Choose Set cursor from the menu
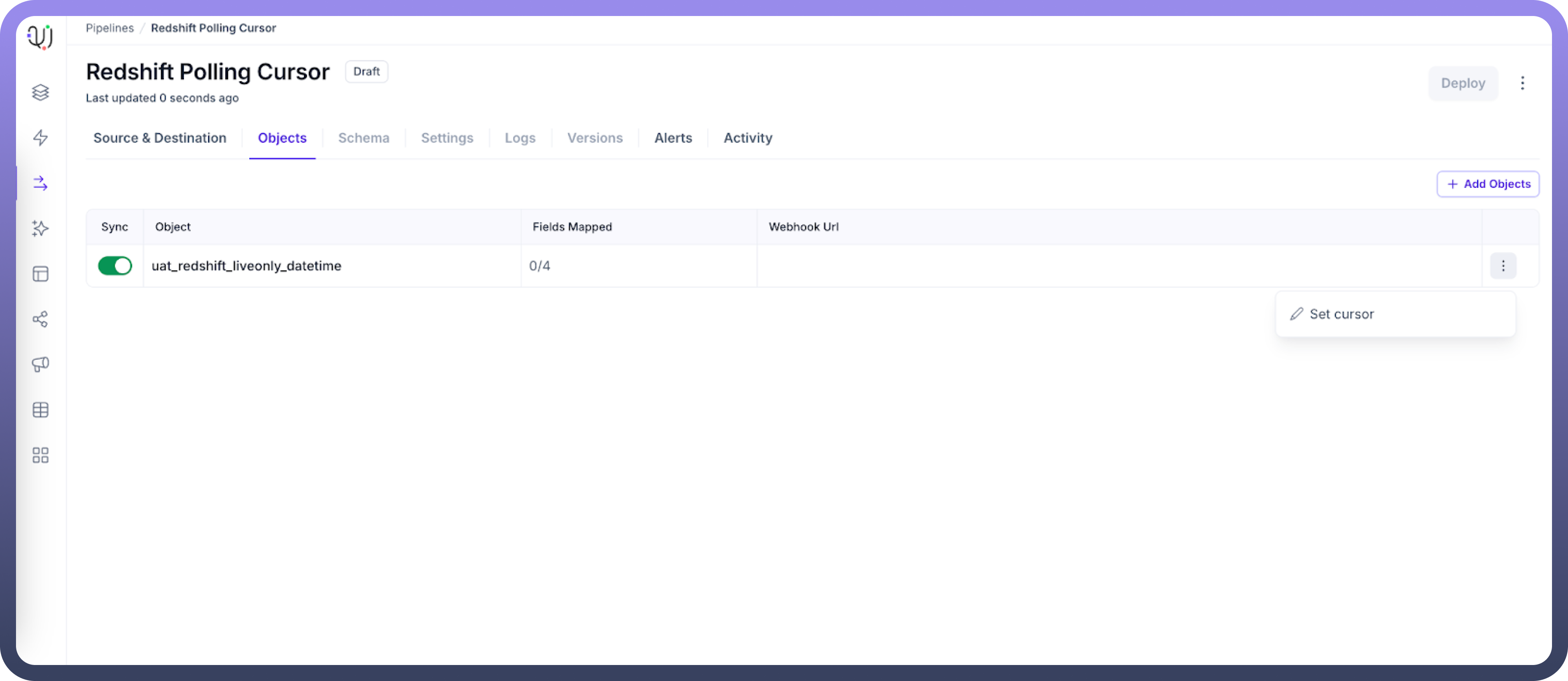 coord(1341,314)
